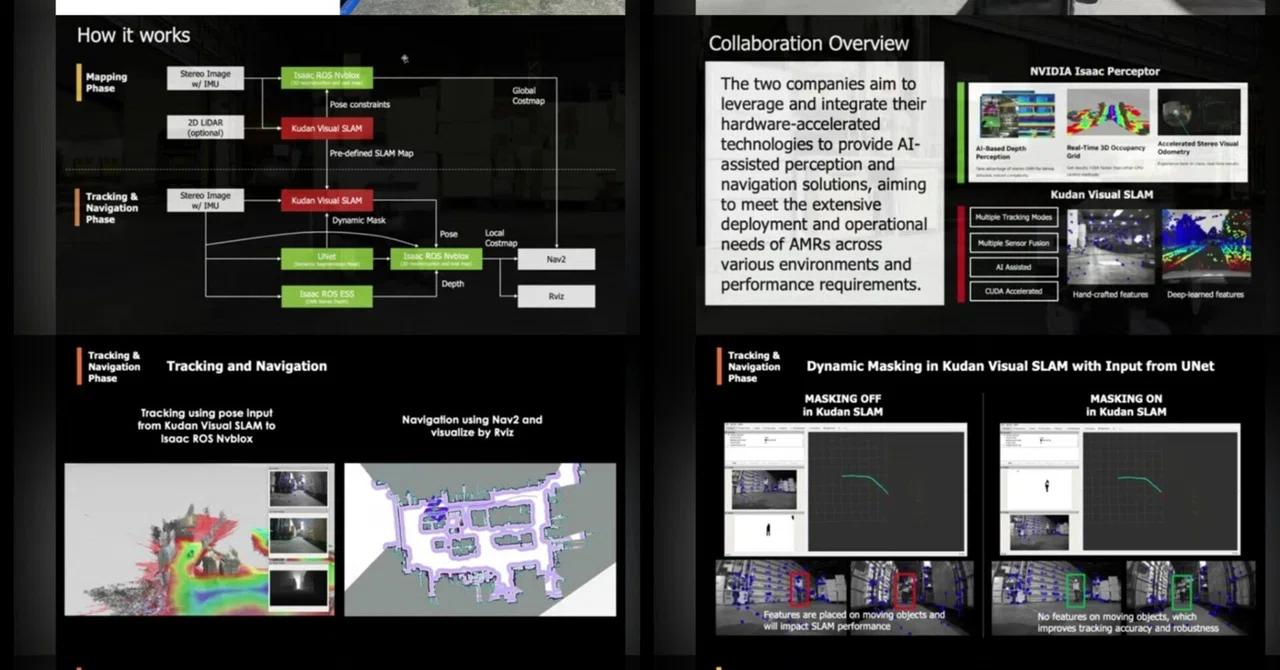This screenshot has width=1280, height=670.
Task: Click the 'Tracking using pose input' caption
Action: pos(207,425)
